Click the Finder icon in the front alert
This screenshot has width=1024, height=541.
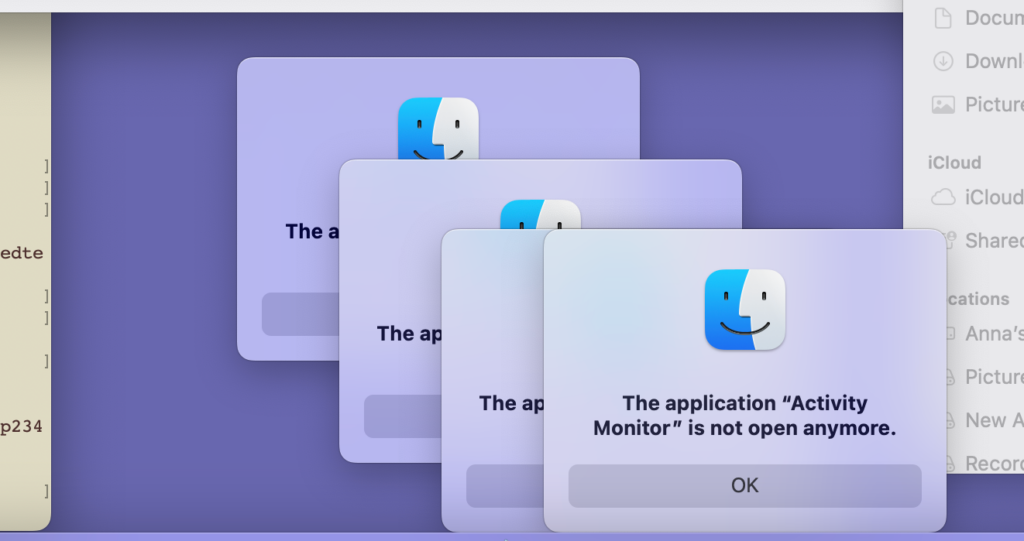pos(744,310)
